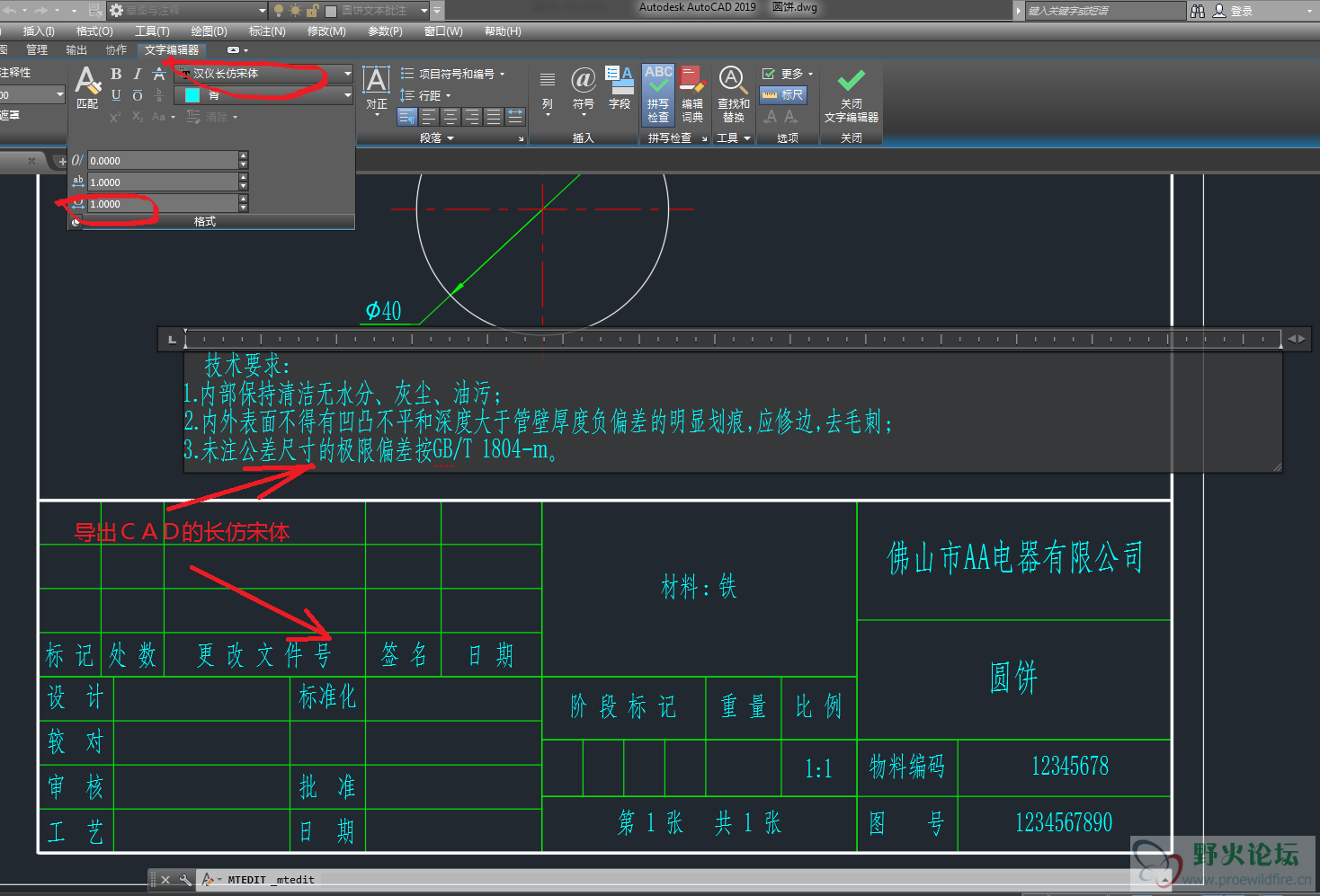Toggle the layer lightbulb on/off icon

(278, 11)
